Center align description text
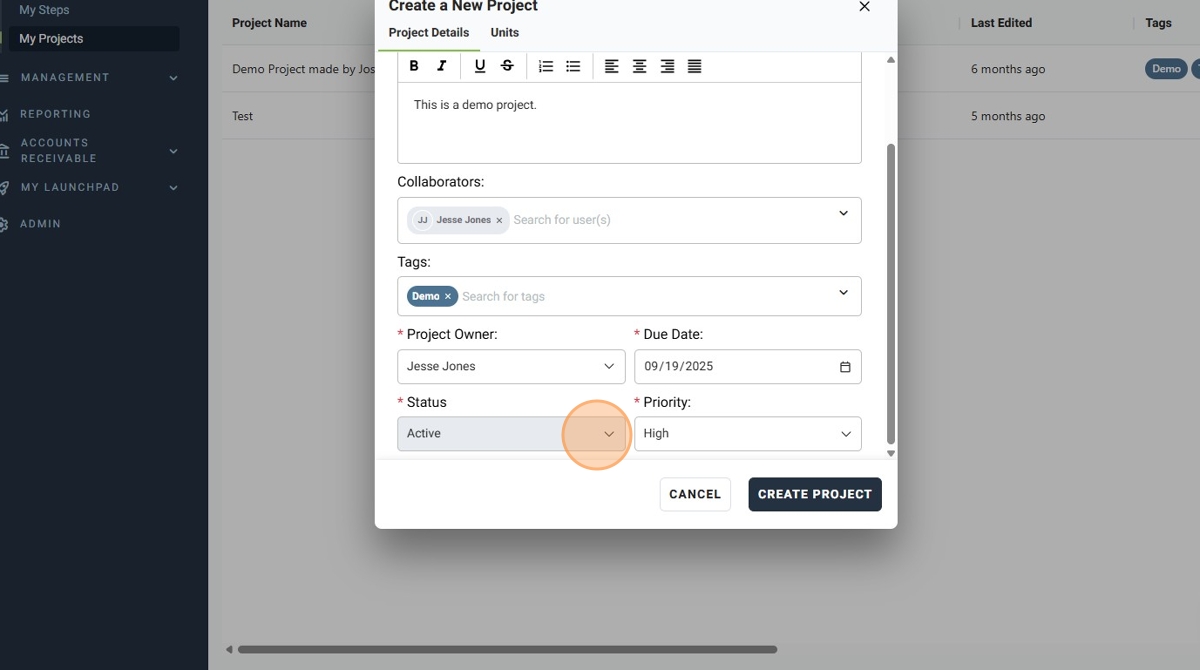Image resolution: width=1200 pixels, height=670 pixels. (639, 66)
